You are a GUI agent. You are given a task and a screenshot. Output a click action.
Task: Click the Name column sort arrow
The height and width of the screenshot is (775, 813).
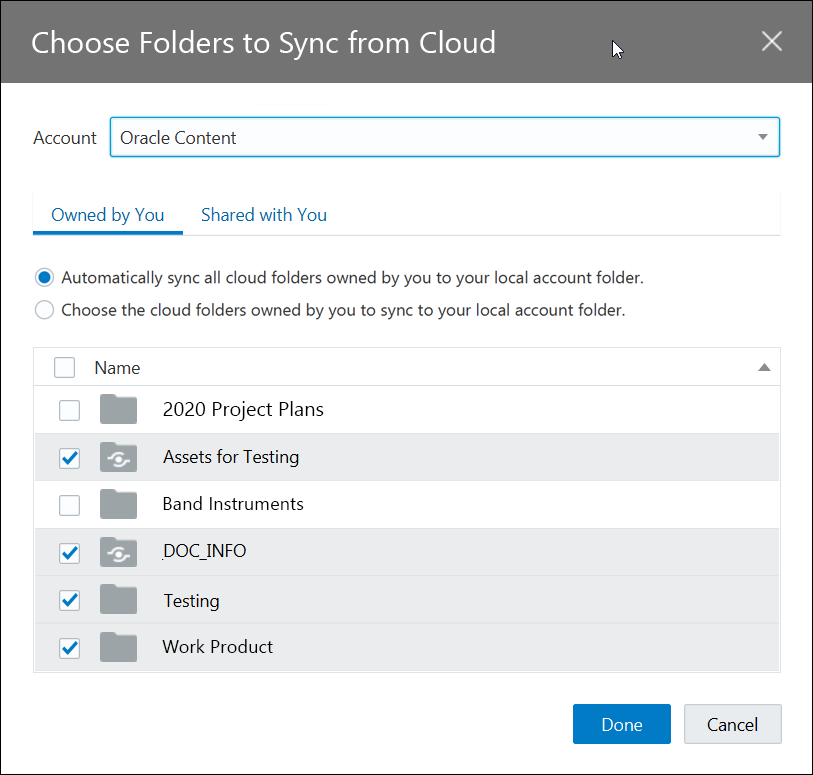pyautogui.click(x=764, y=368)
